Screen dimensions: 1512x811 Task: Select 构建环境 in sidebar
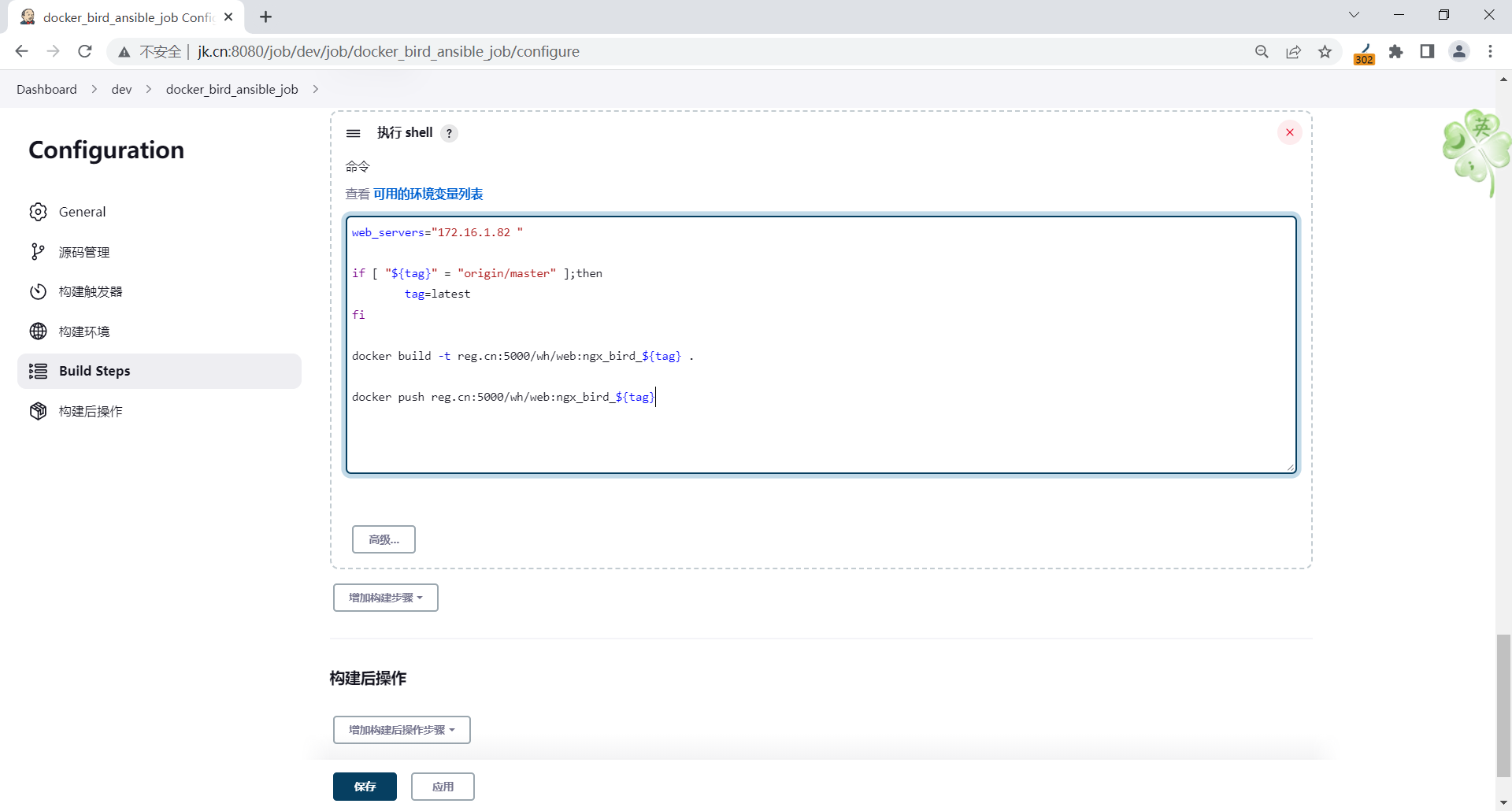[83, 331]
